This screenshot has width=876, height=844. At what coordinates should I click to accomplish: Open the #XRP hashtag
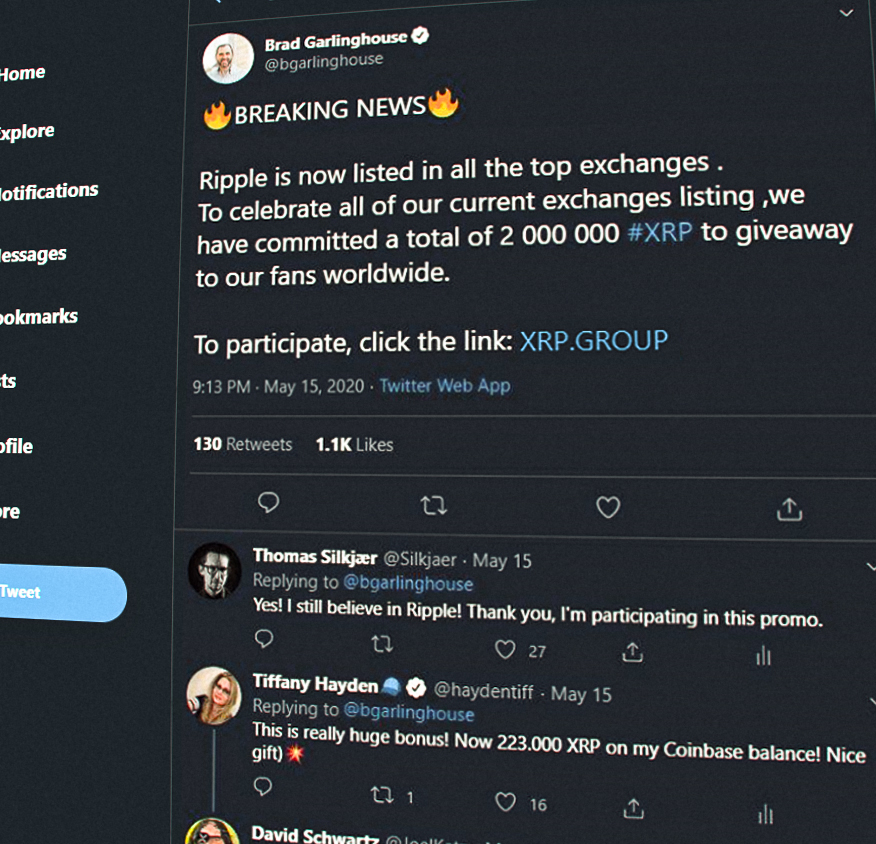[660, 232]
